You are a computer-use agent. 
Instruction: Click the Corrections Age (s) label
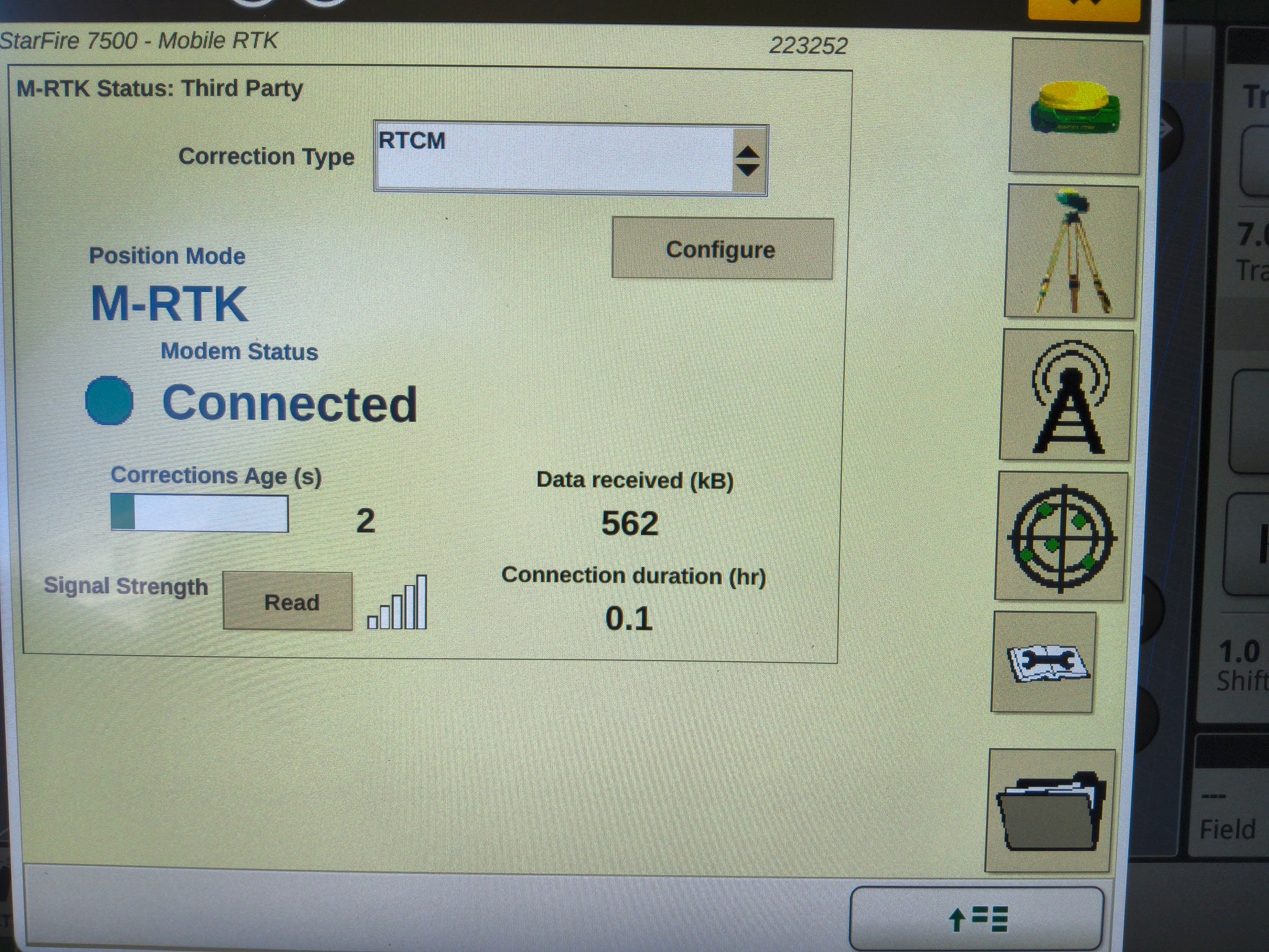click(216, 475)
